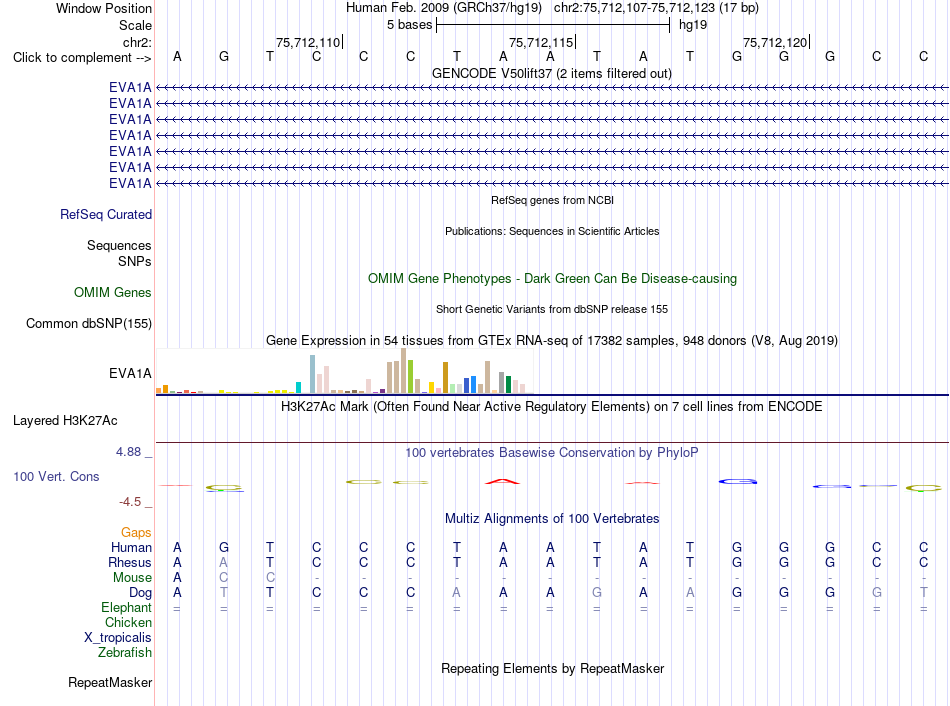Viewport: 950px width, 706px height.
Task: Open 'RefSeq genes from NCBI' track title
Action: (552, 200)
